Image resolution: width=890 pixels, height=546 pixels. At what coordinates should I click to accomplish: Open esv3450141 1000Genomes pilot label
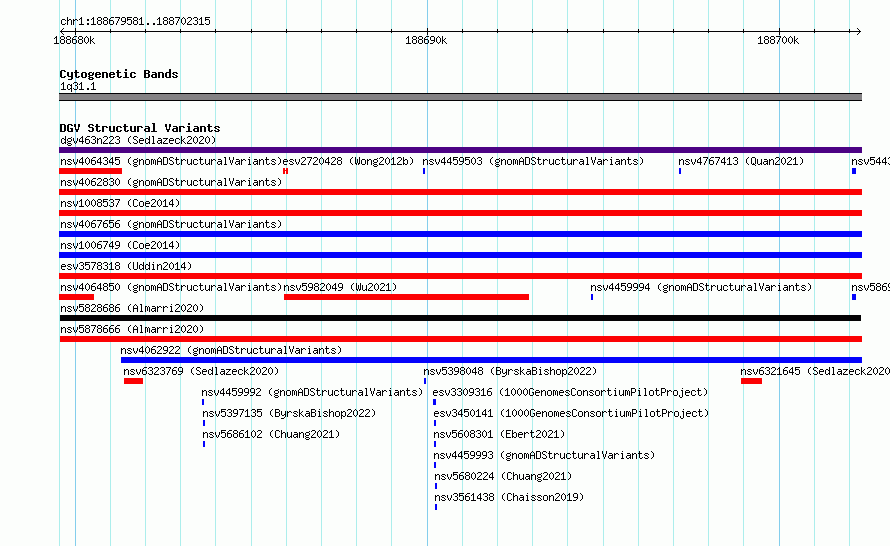[571, 413]
